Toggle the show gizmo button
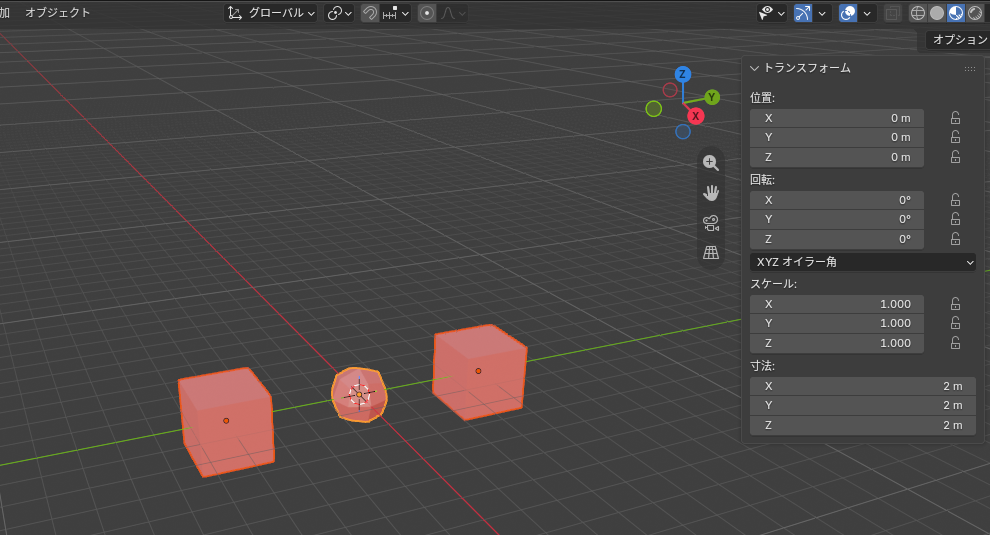Image resolution: width=990 pixels, height=535 pixels. tap(802, 13)
